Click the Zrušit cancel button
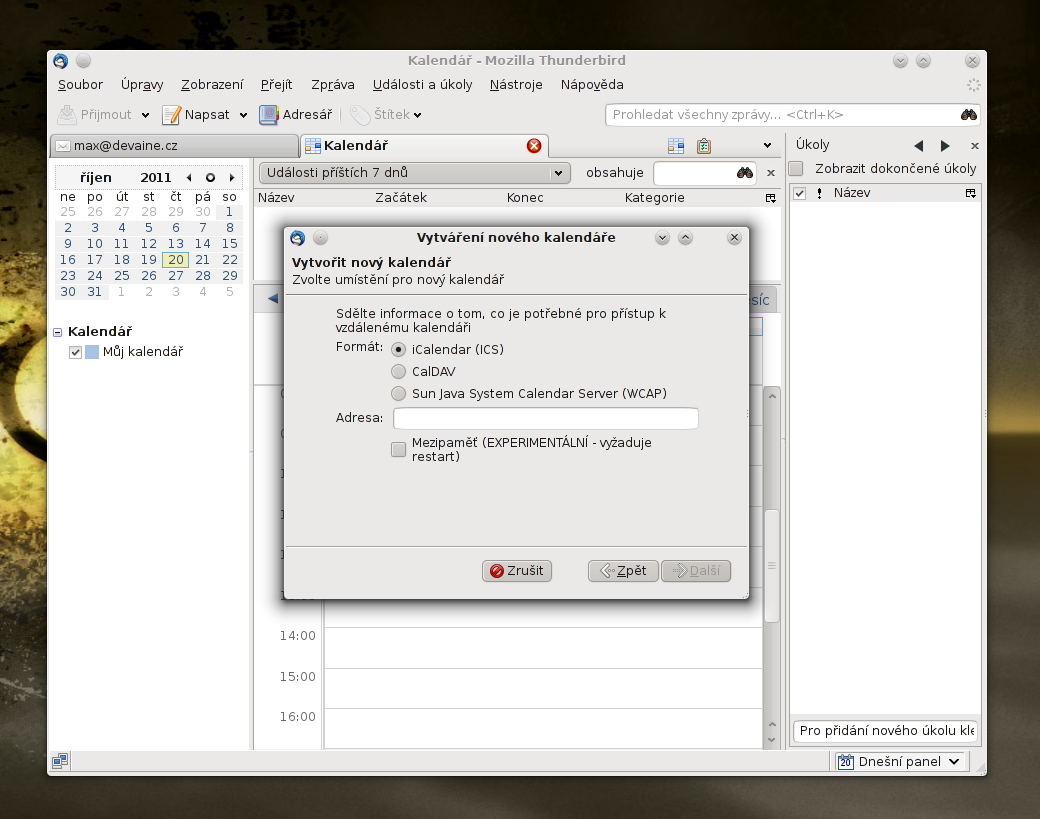 [x=517, y=571]
